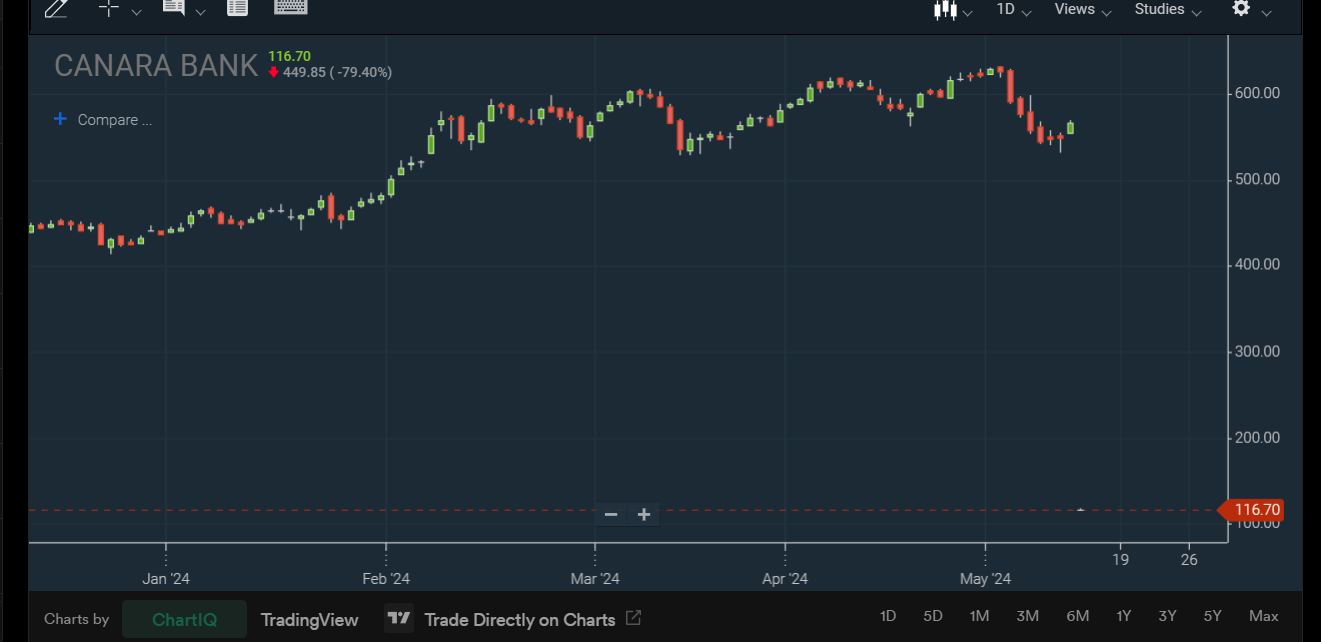Switch chart provider to ChartIQ
Image resolution: width=1321 pixels, height=642 pixels.
point(184,620)
